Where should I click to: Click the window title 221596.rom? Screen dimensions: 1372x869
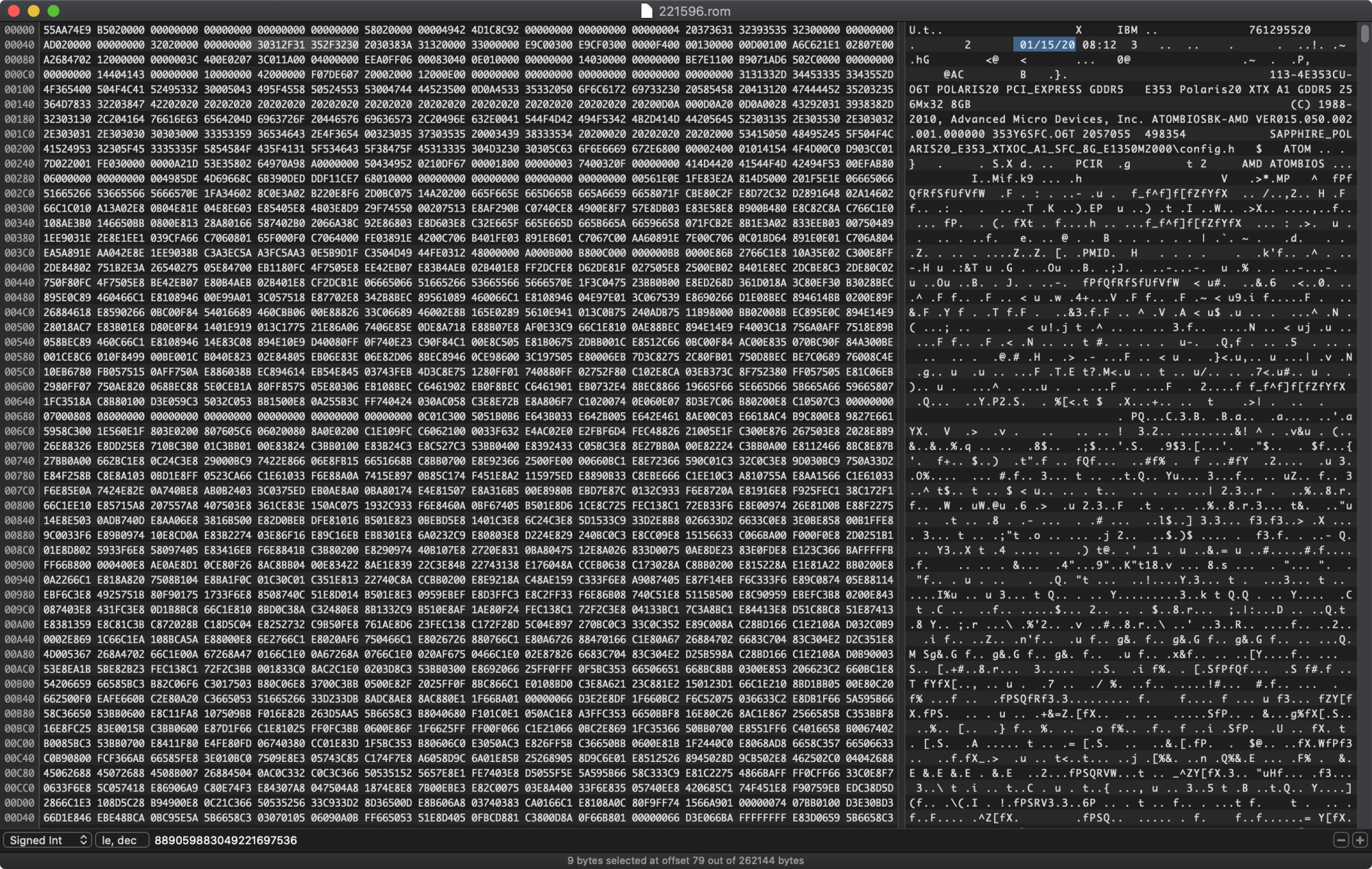click(694, 11)
